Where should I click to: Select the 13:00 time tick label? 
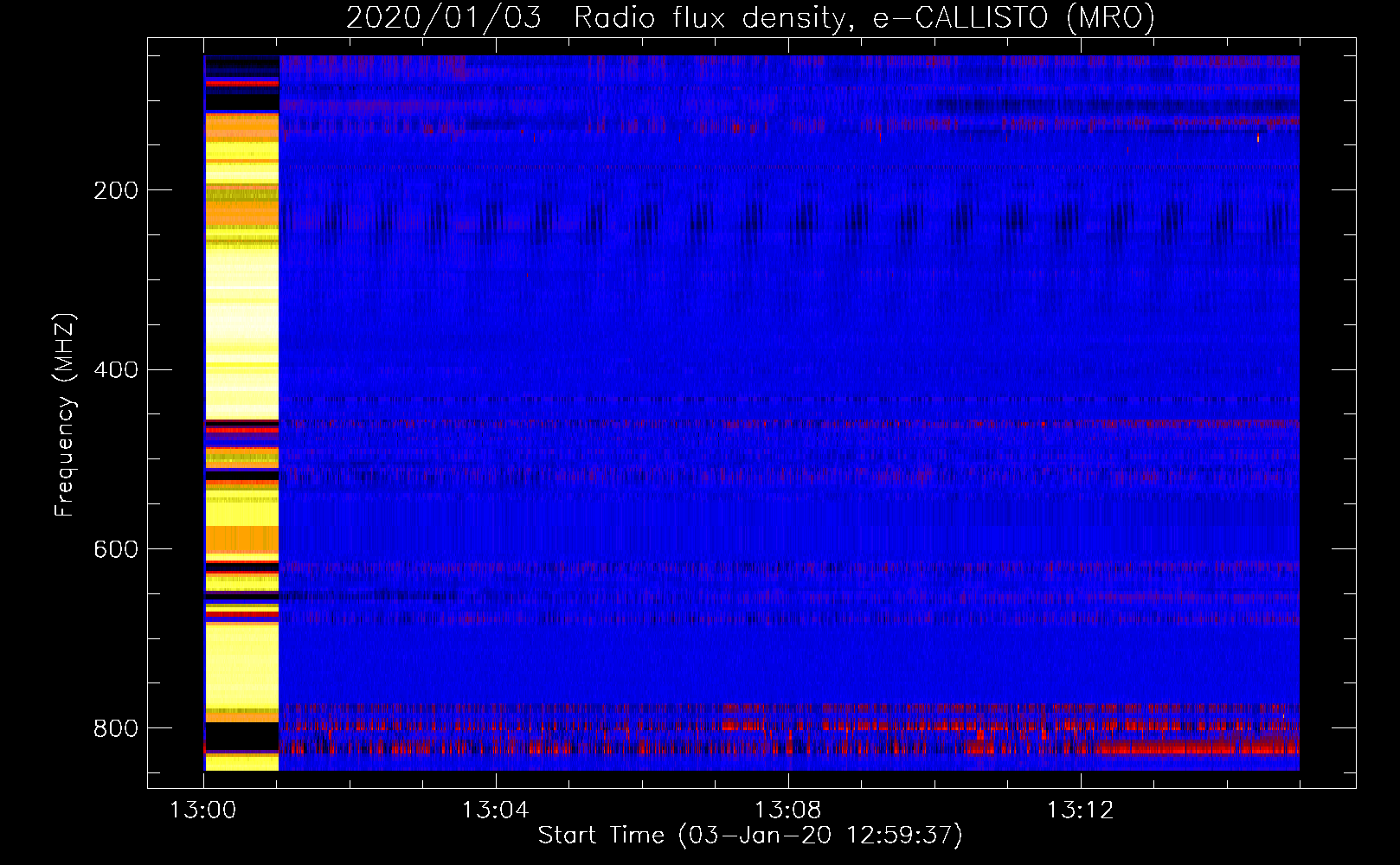[203, 811]
